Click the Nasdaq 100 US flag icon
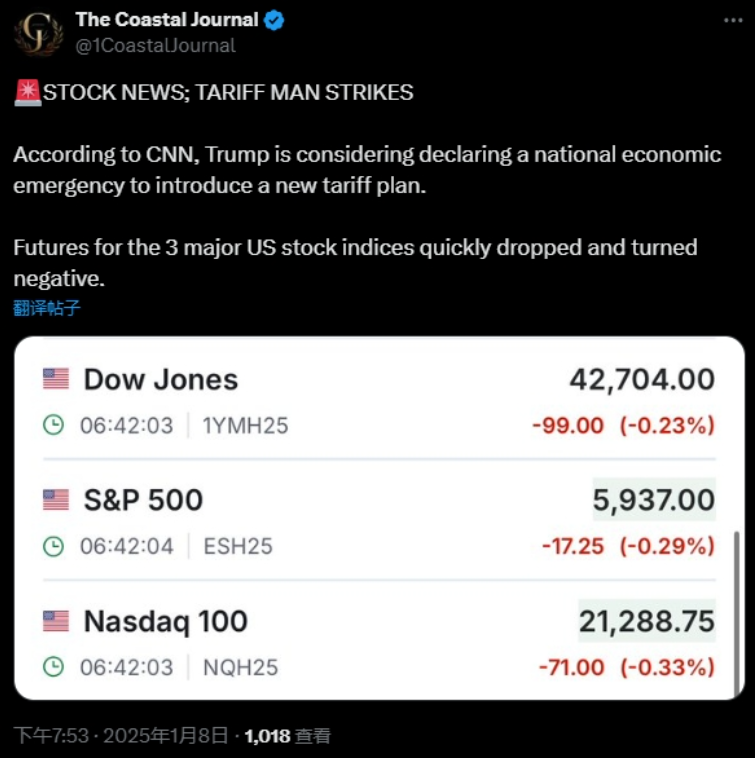This screenshot has height=759, width=756. coord(56,621)
